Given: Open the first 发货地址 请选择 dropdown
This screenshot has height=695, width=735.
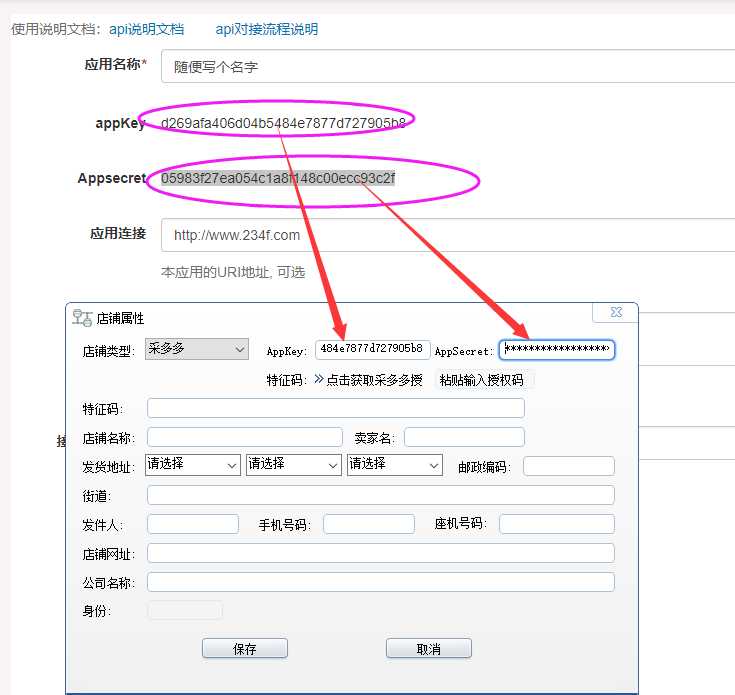Looking at the screenshot, I should click(x=192, y=465).
